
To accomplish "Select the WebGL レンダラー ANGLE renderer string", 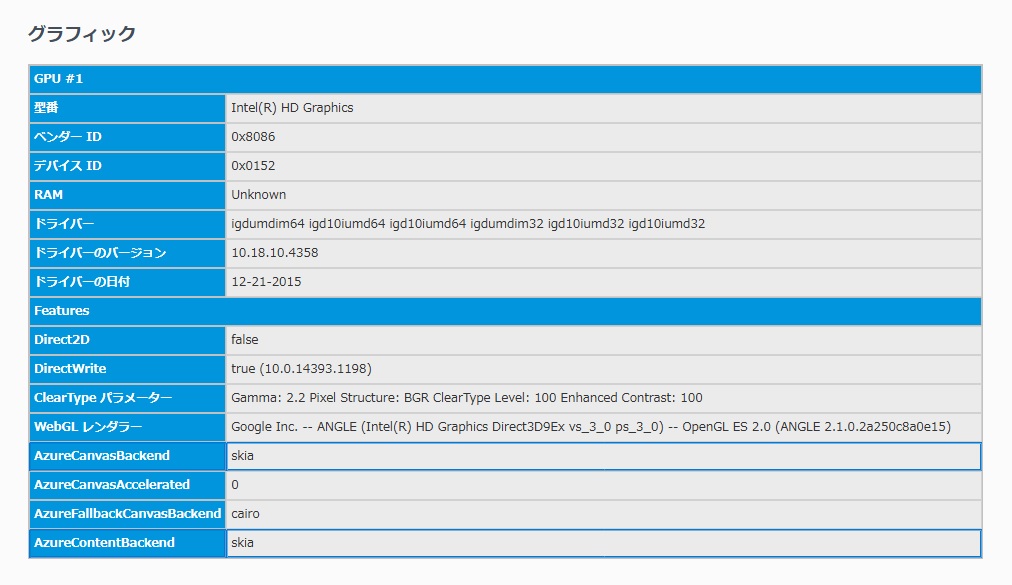I will 590,427.
